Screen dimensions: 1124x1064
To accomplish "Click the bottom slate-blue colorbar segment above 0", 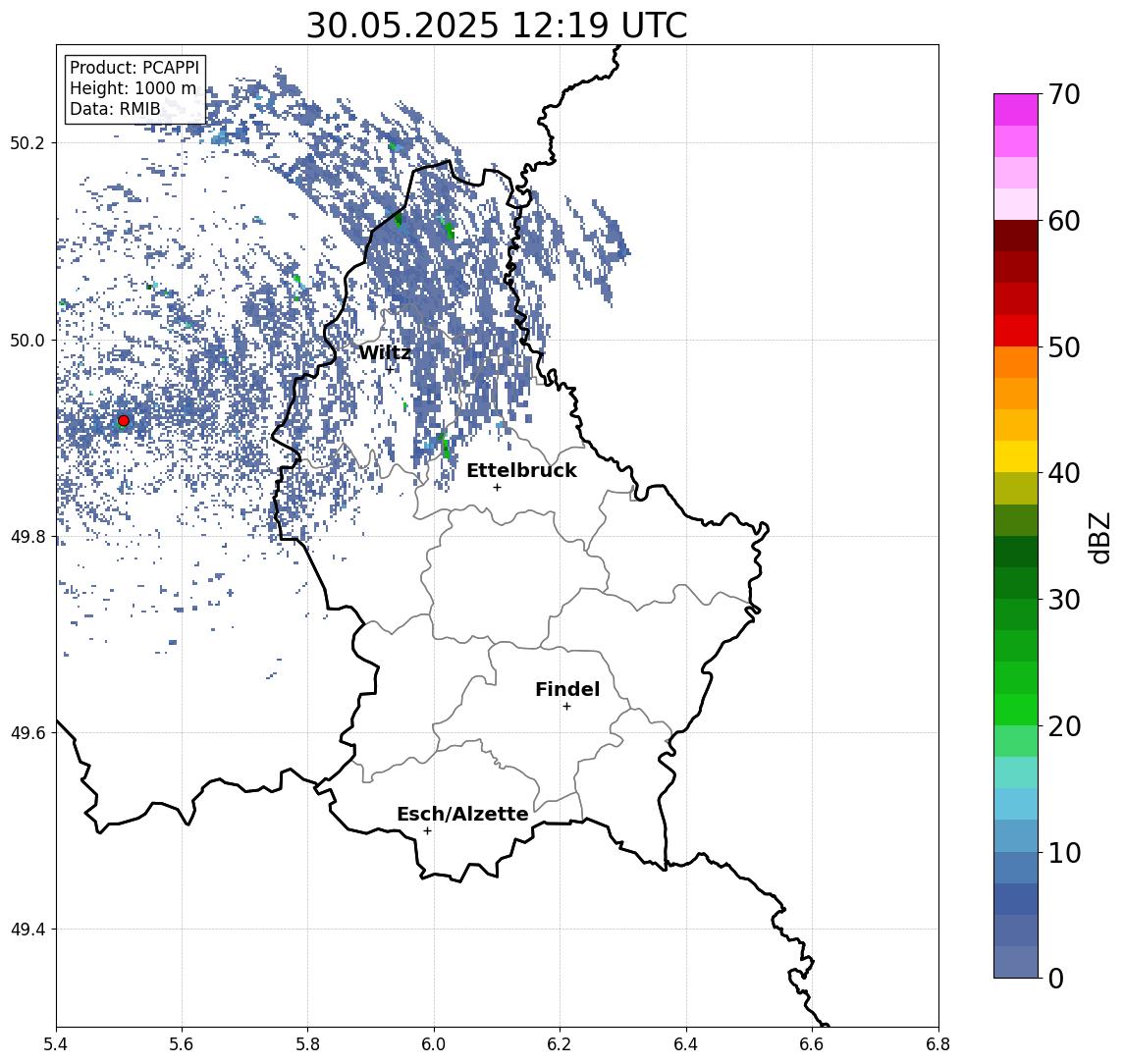I will pyautogui.click(x=1016, y=962).
